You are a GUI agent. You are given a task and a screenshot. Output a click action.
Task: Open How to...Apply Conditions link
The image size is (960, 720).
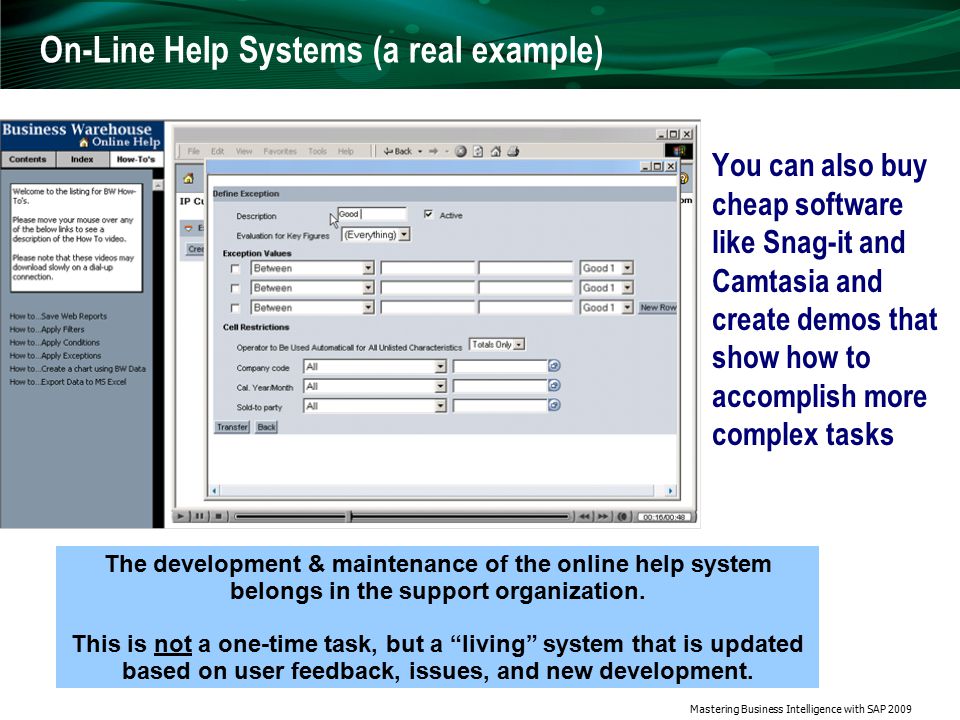[54, 342]
